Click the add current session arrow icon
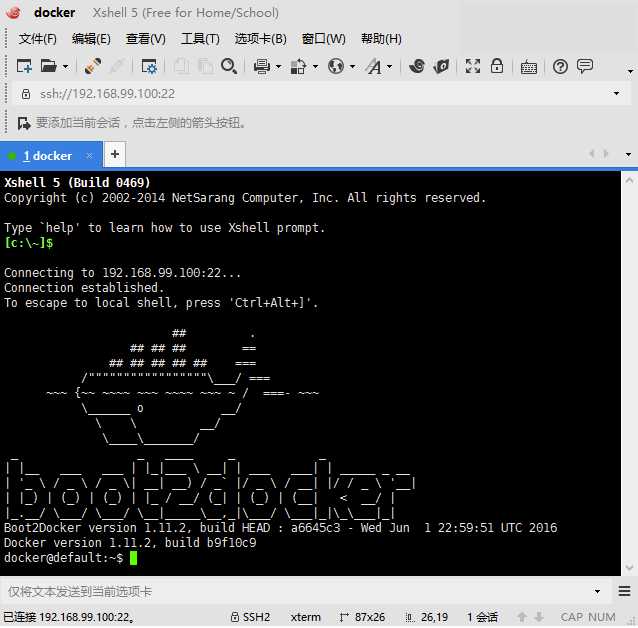The image size is (638, 628). 24,123
